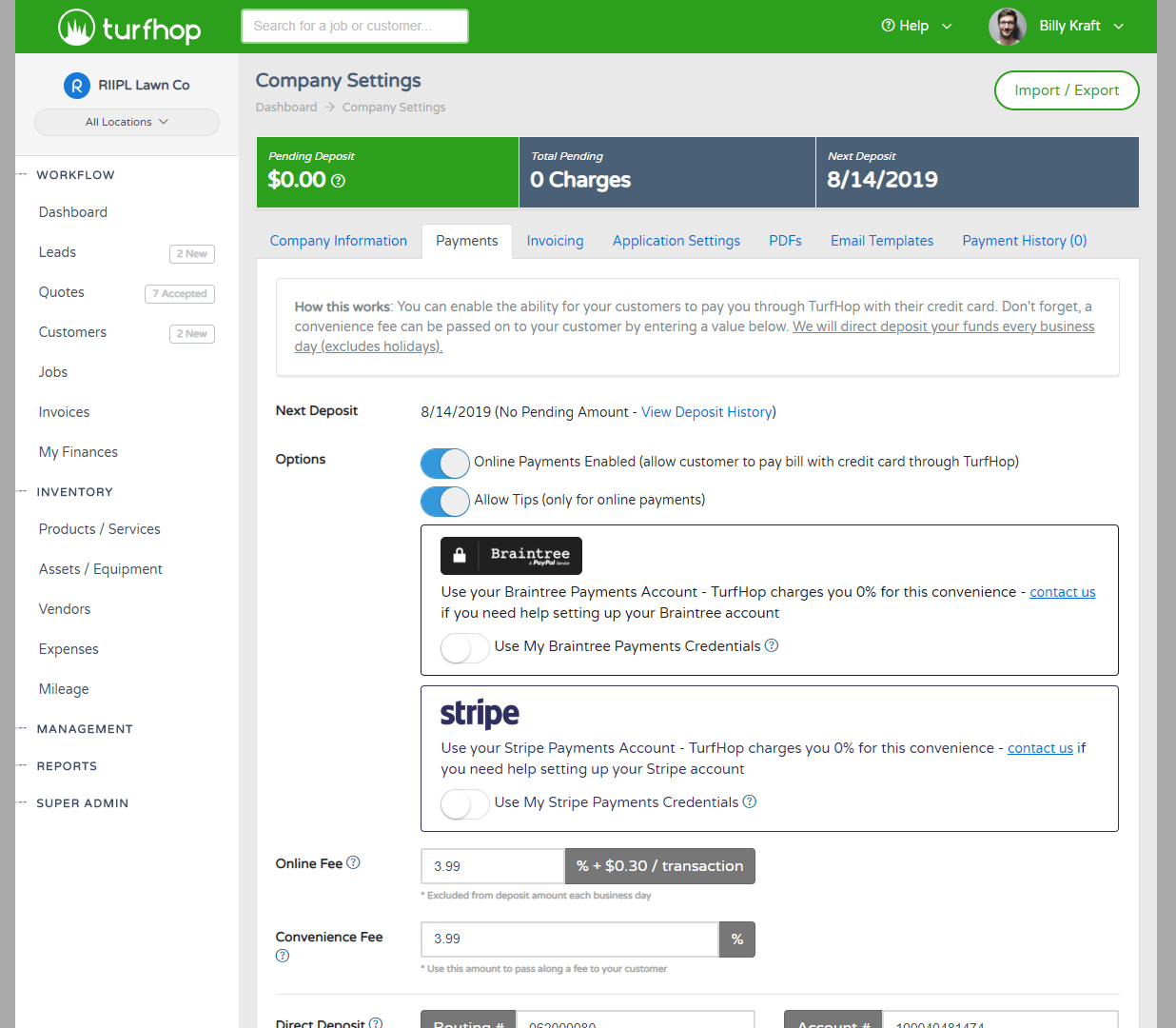Click the Import / Export button
The height and width of the screenshot is (1028, 1176).
tap(1067, 89)
